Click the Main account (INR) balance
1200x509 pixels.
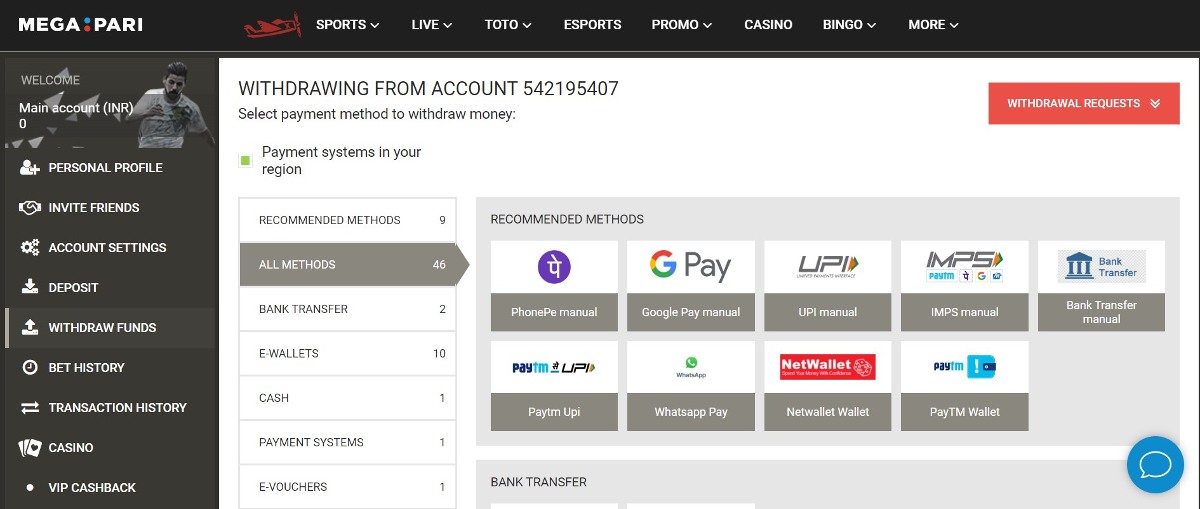pyautogui.click(x=76, y=116)
